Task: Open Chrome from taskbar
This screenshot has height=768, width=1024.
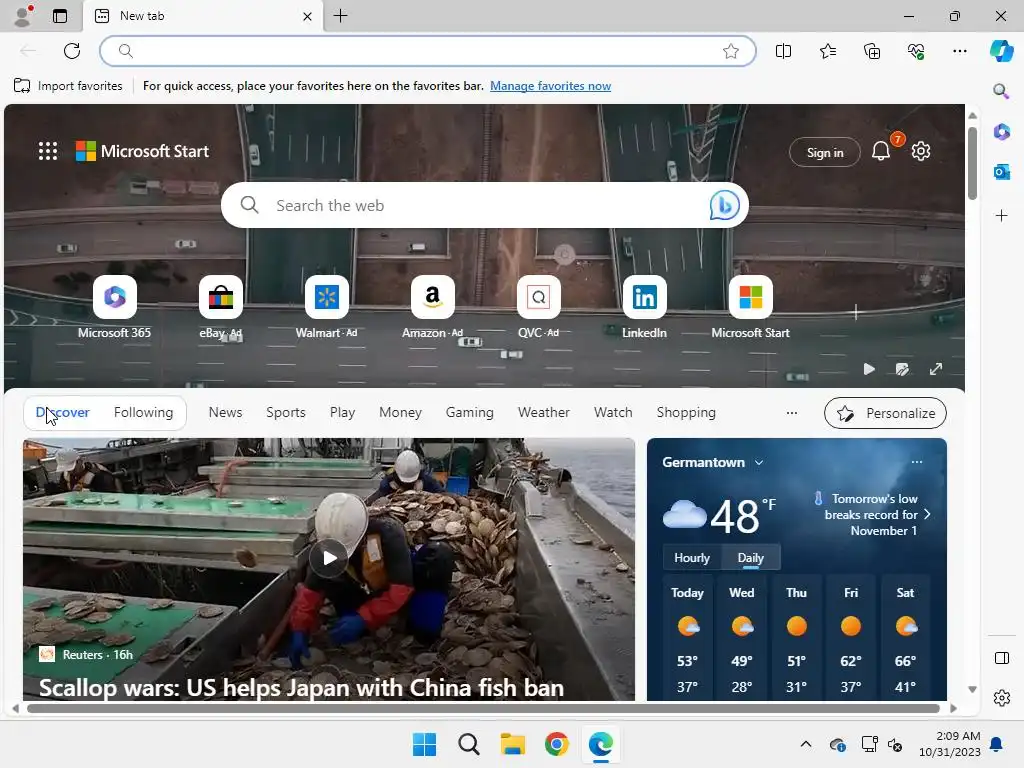Action: coord(556,744)
